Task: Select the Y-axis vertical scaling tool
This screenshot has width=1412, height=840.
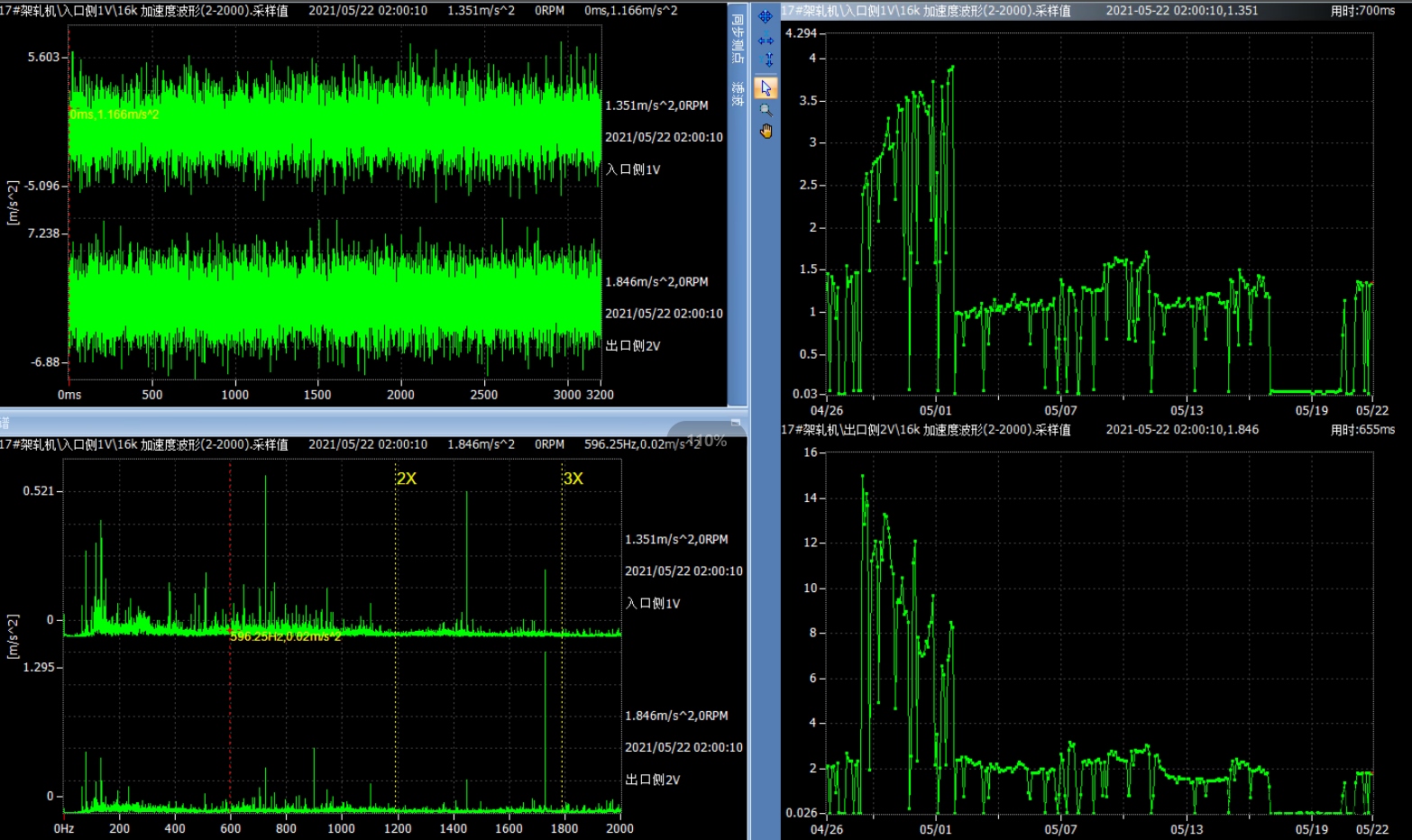Action: point(769,60)
